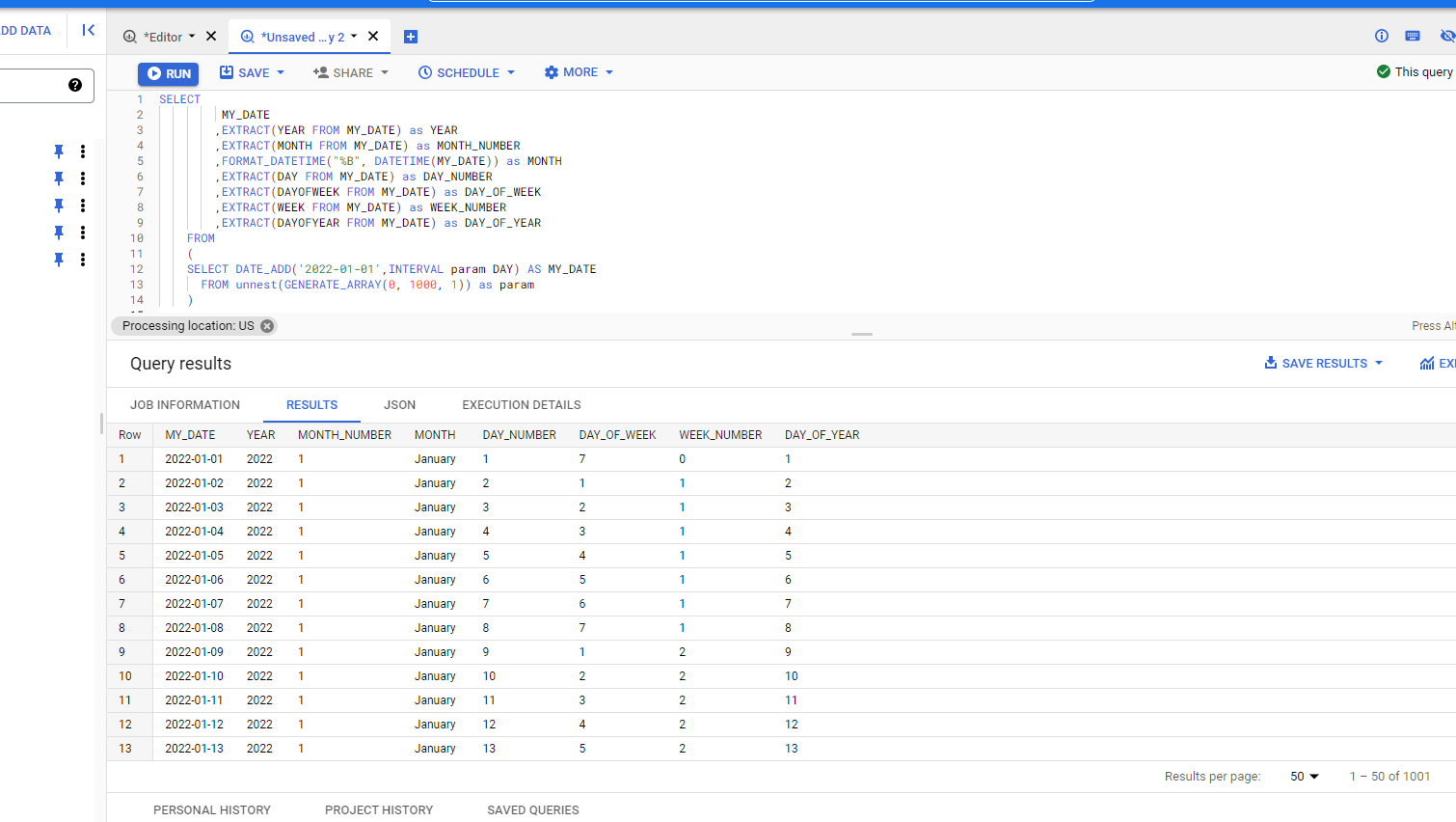This screenshot has width=1456, height=822.
Task: Click the DAY_OF_WEEK column header
Action: click(x=617, y=435)
